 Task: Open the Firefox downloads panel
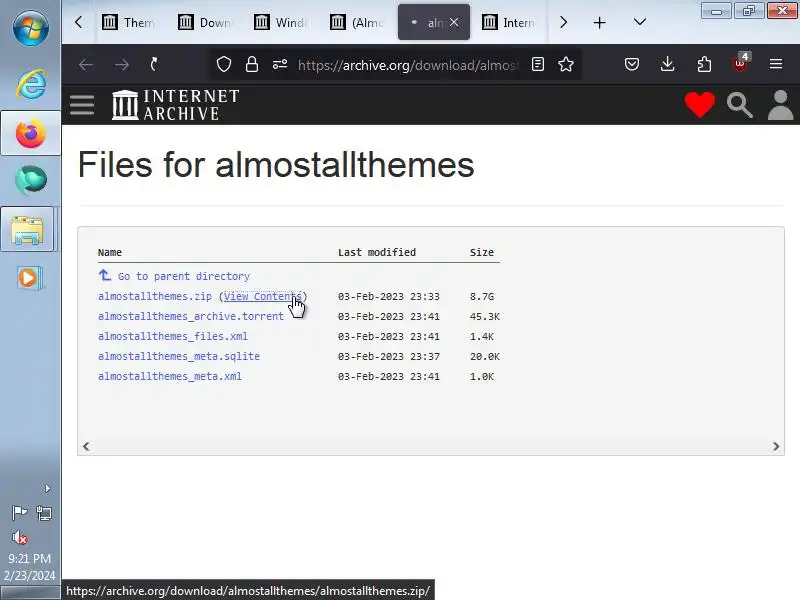[667, 64]
